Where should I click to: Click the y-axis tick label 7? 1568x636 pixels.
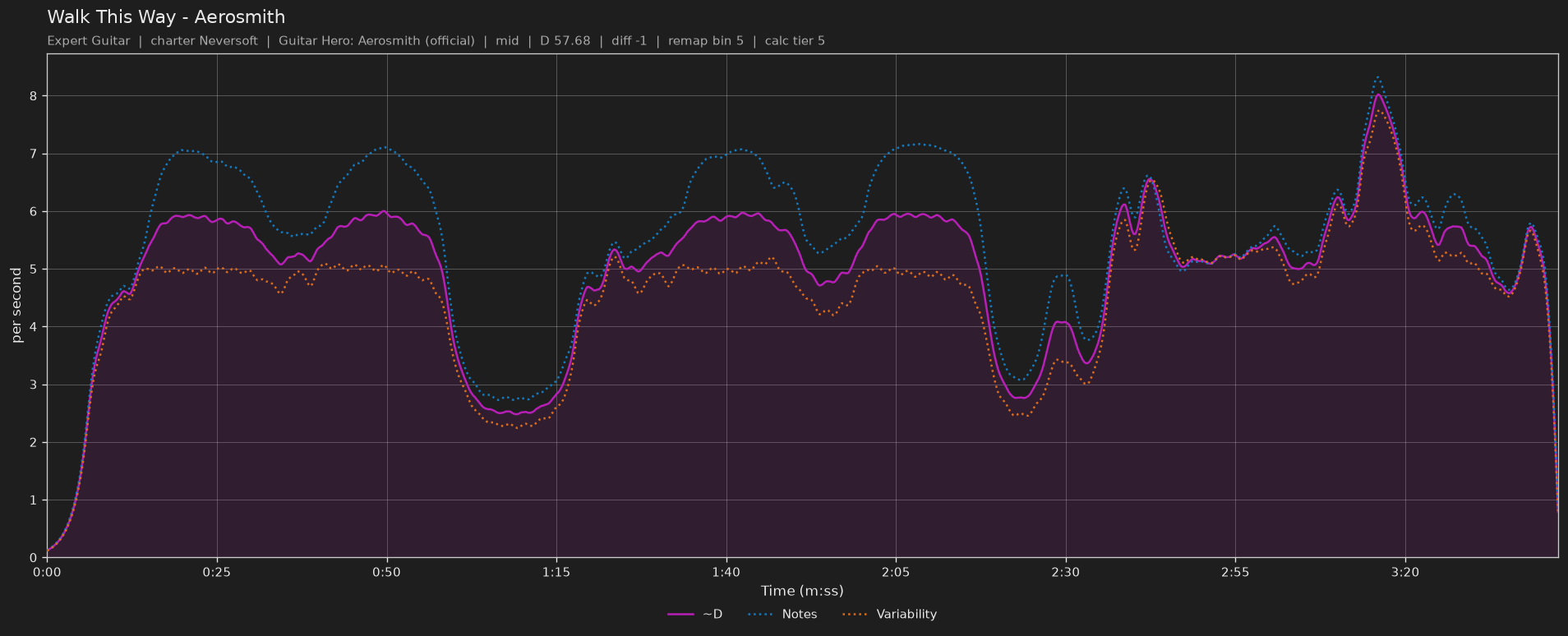35,154
